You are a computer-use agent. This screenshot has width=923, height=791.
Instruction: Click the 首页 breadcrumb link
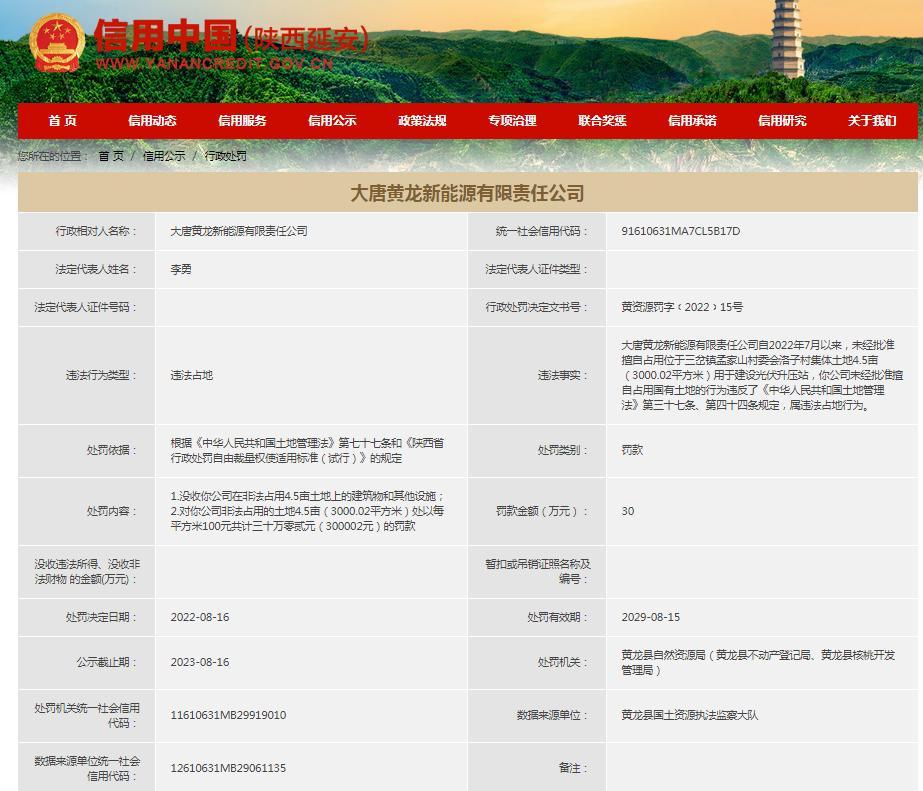[x=111, y=156]
